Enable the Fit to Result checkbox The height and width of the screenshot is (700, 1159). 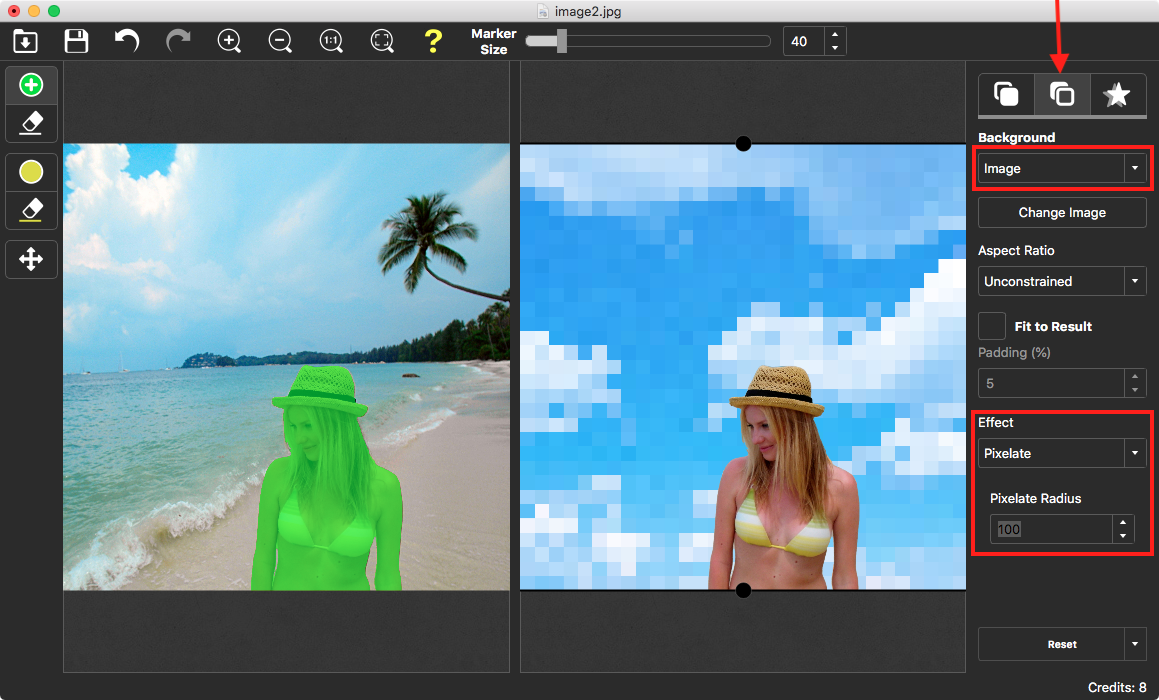[x=992, y=326]
